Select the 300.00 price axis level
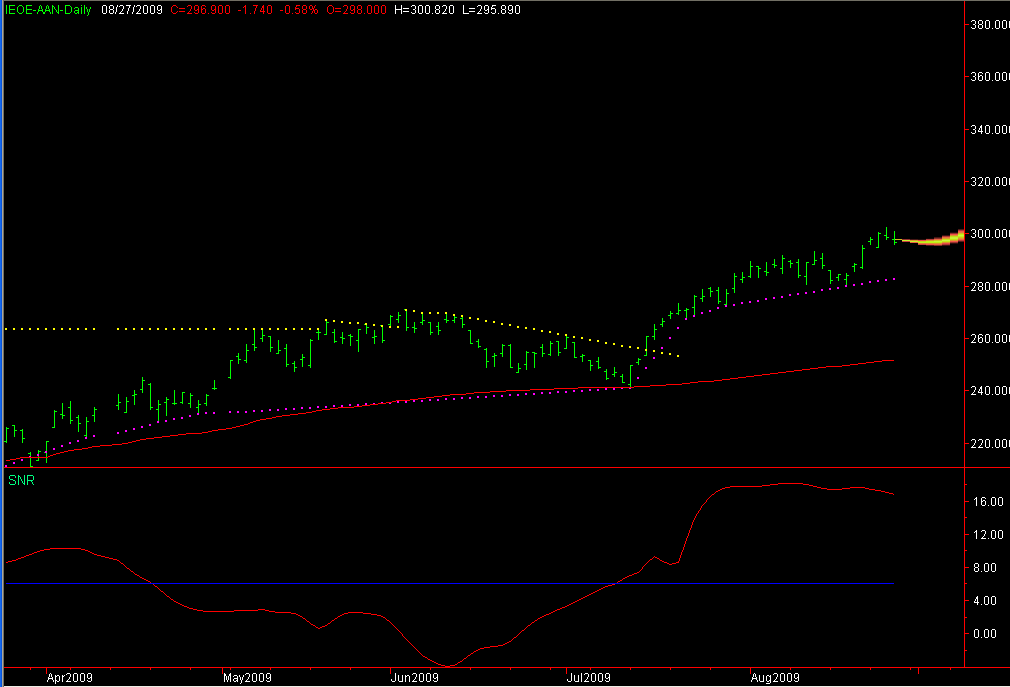1010x687 pixels. pos(987,234)
